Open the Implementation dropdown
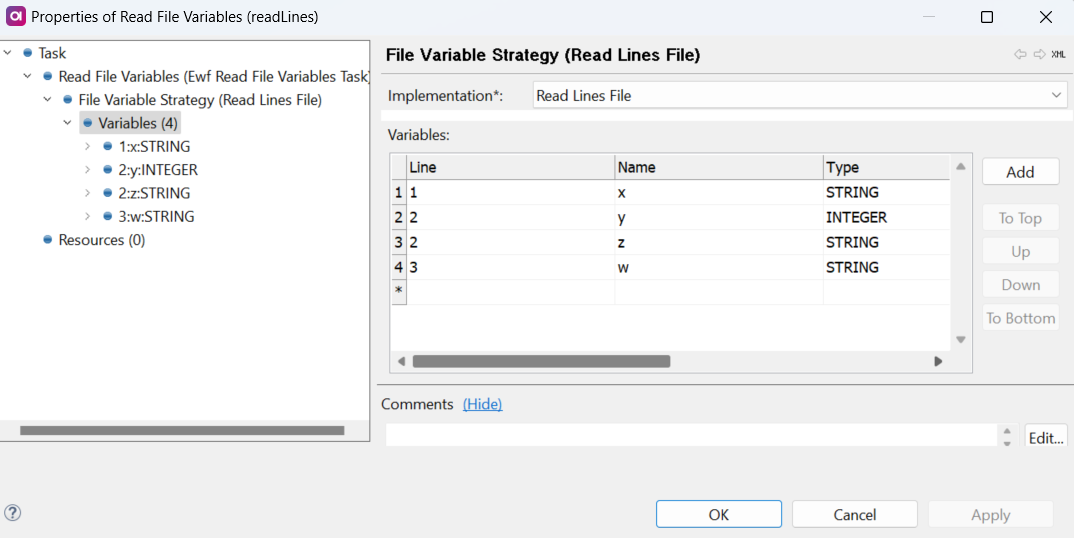 1056,96
